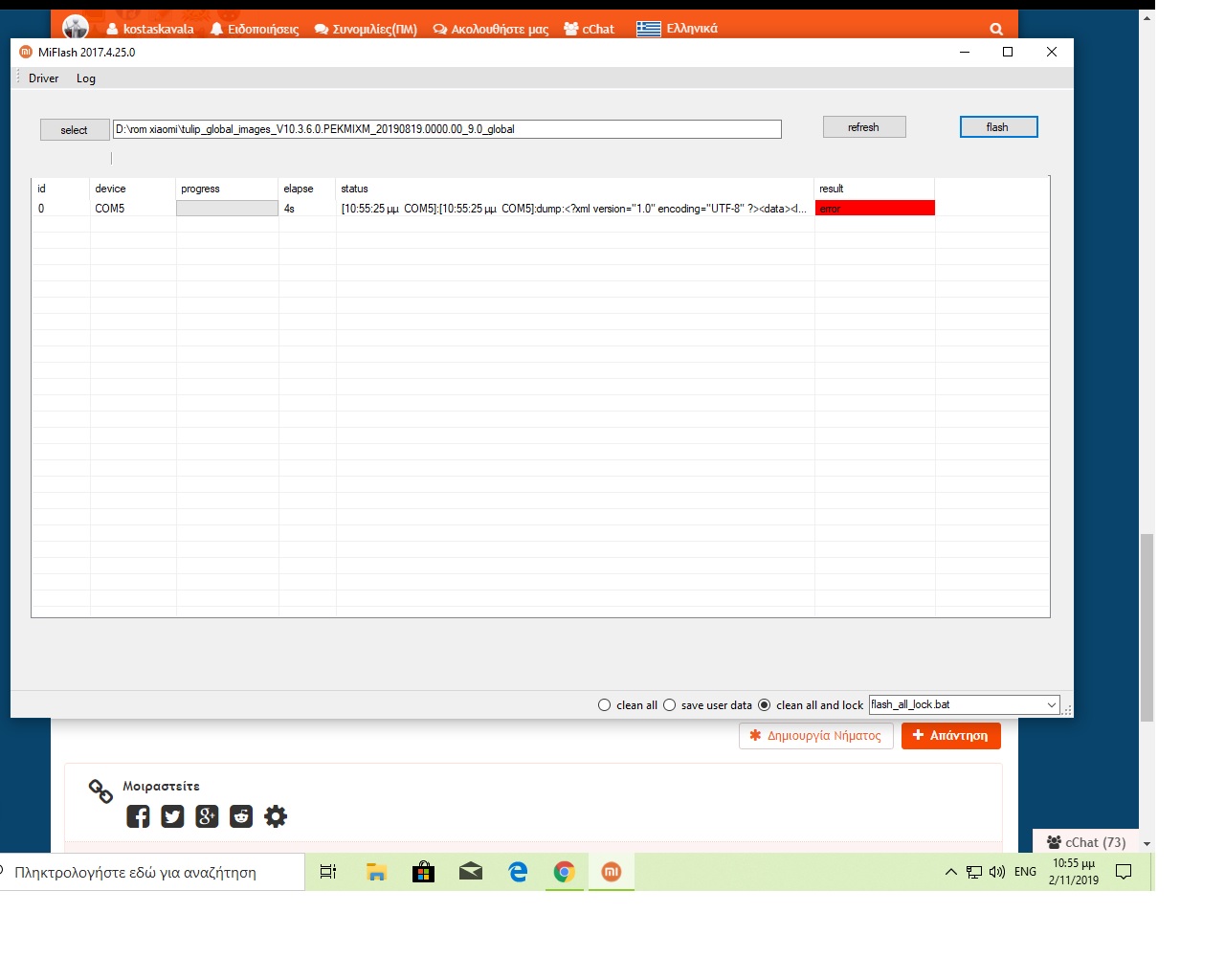Share the thread on Google Plus
The width and height of the screenshot is (1225, 980).
tap(207, 816)
